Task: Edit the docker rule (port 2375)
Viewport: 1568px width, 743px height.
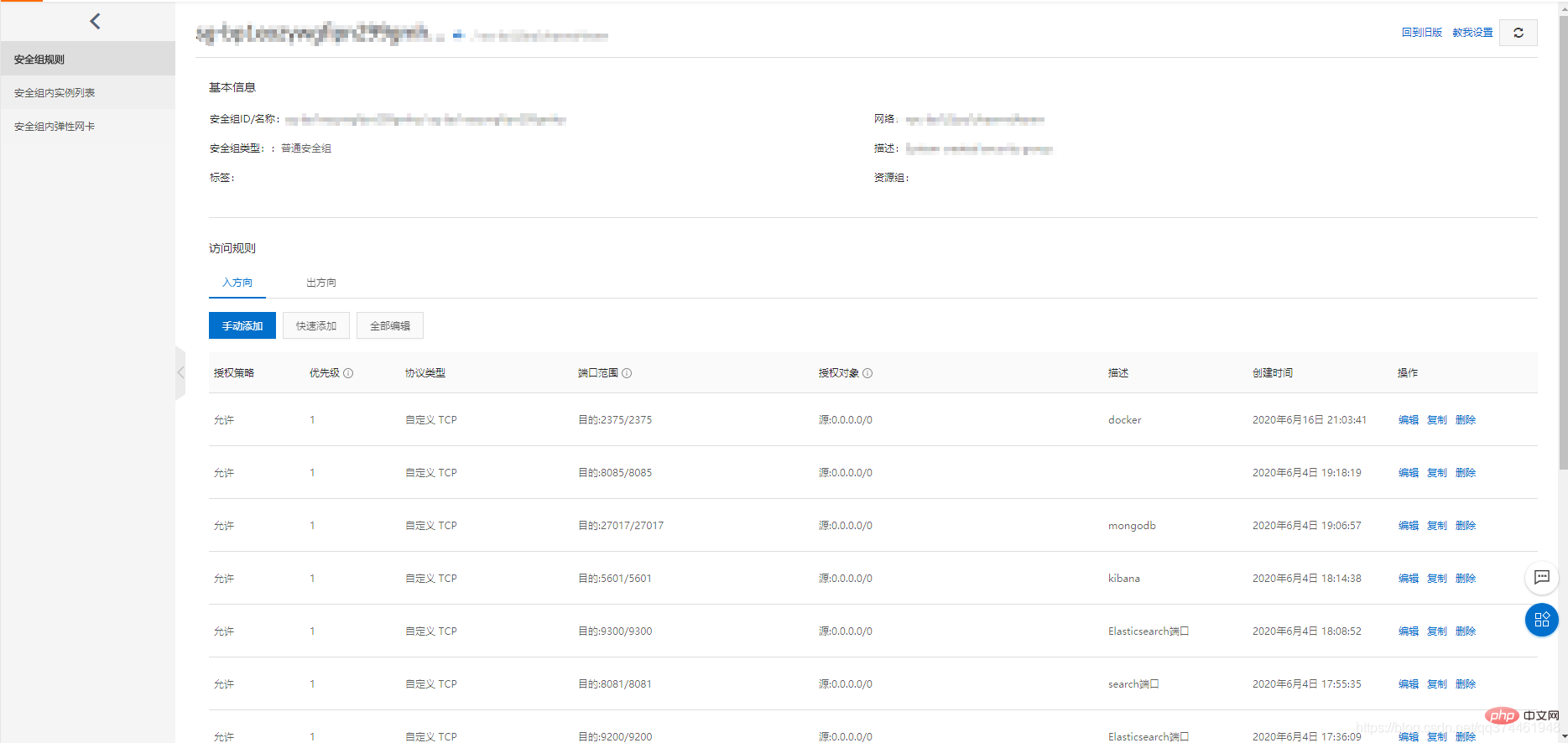Action: click(1409, 420)
